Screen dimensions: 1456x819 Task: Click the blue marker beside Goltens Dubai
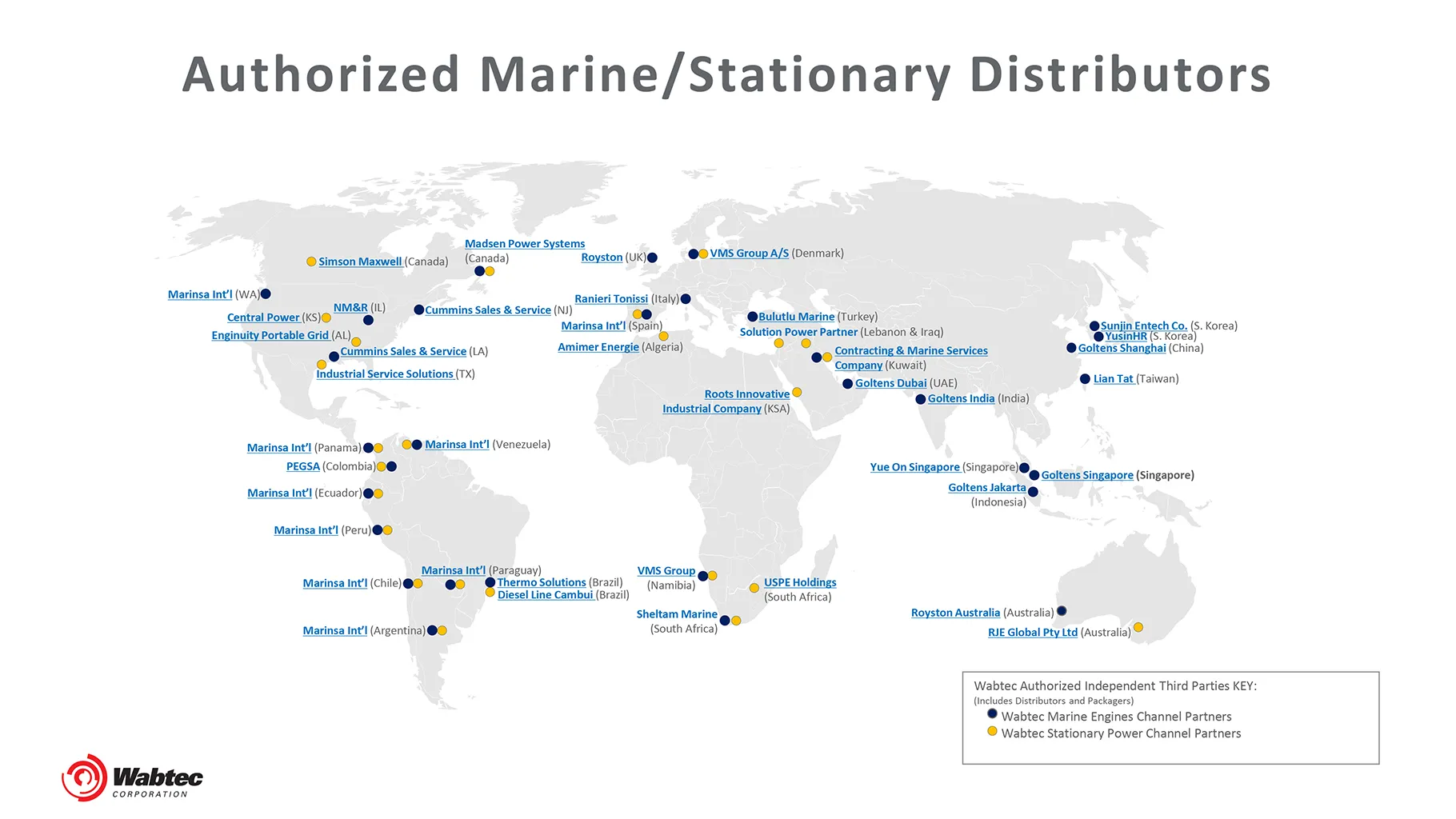(x=847, y=384)
